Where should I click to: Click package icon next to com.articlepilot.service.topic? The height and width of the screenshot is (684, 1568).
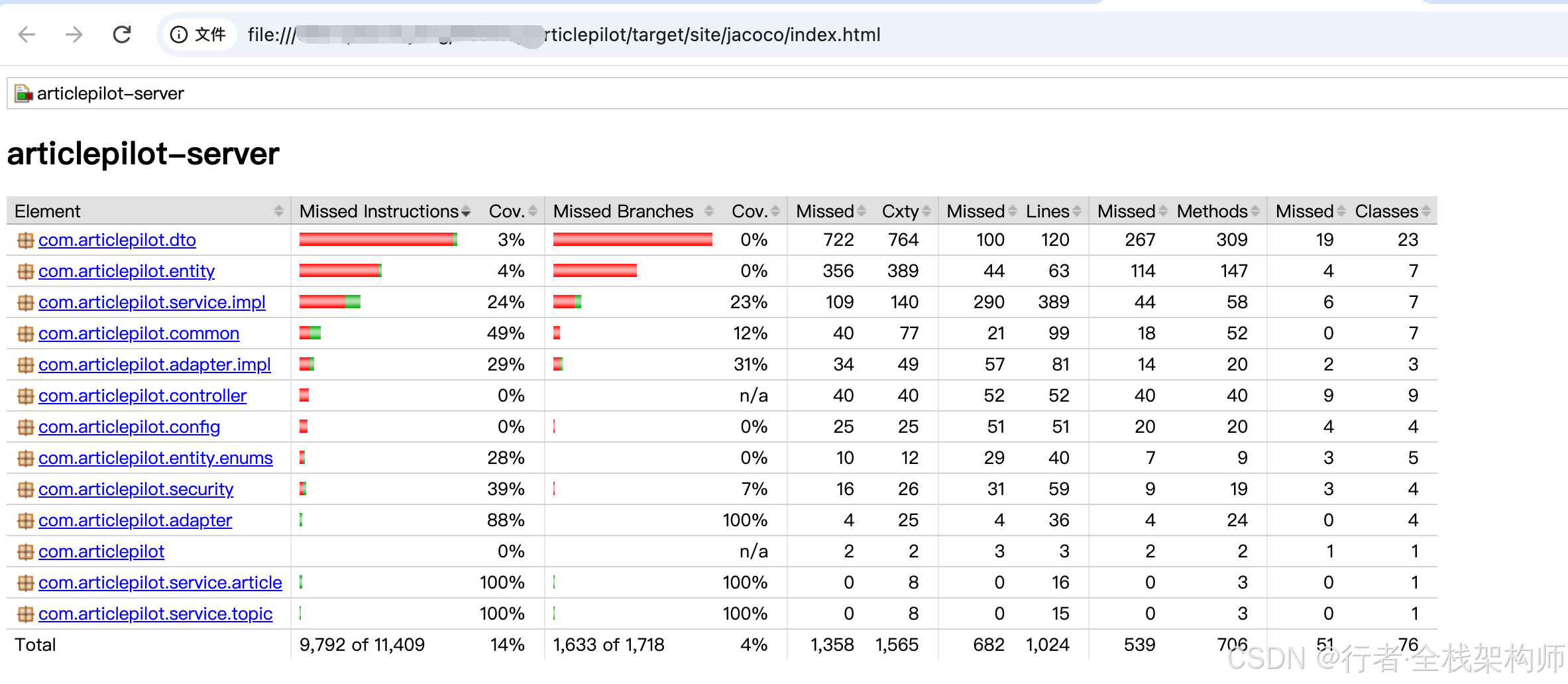pos(25,614)
